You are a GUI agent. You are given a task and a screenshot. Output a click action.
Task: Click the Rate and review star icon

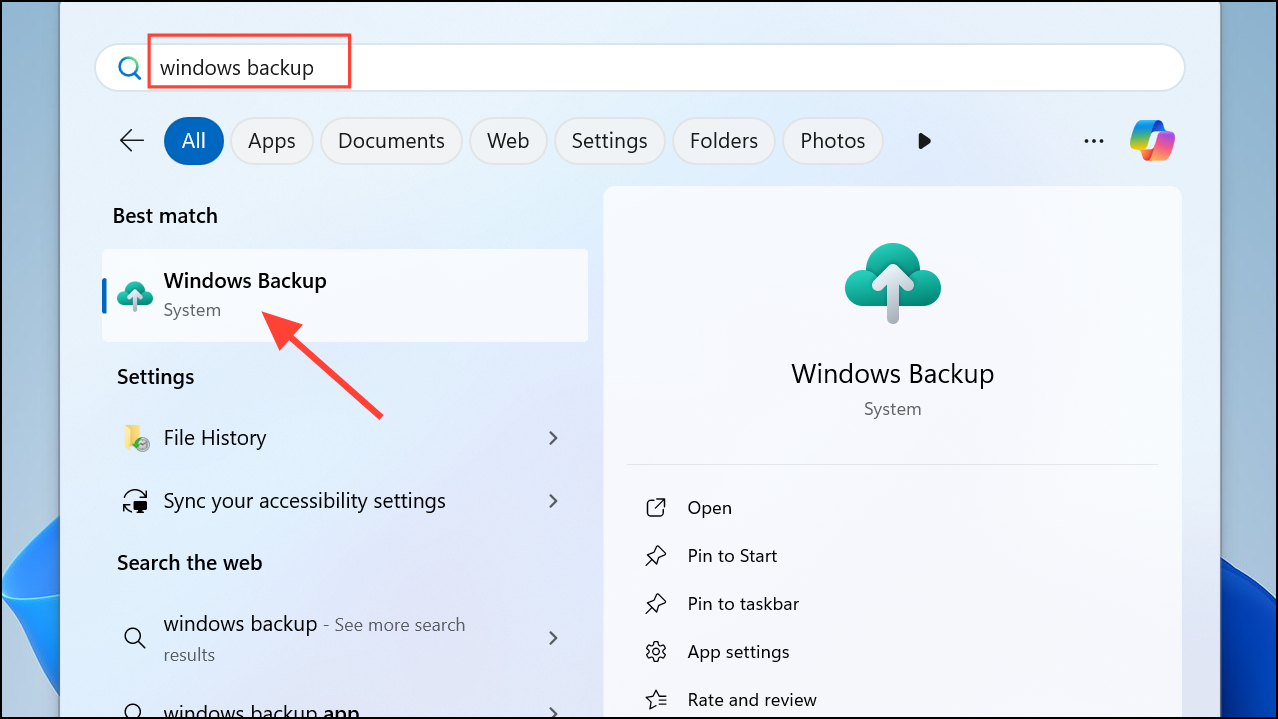pyautogui.click(x=656, y=699)
